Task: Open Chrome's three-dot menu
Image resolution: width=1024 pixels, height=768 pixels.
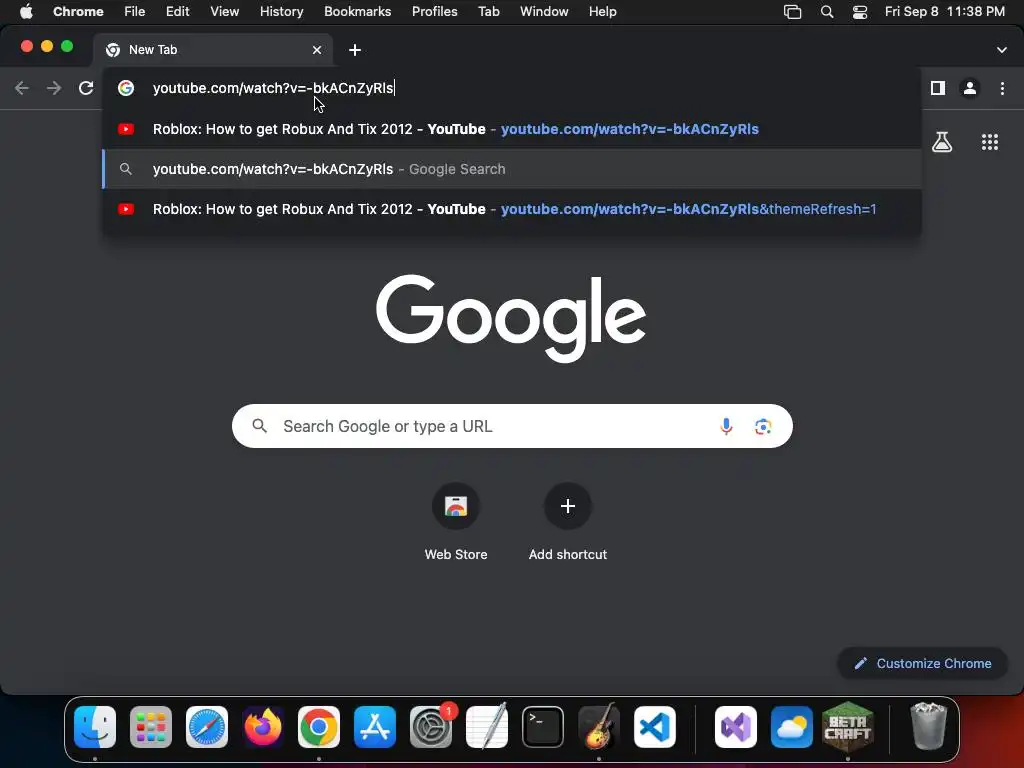Action: pyautogui.click(x=1002, y=88)
